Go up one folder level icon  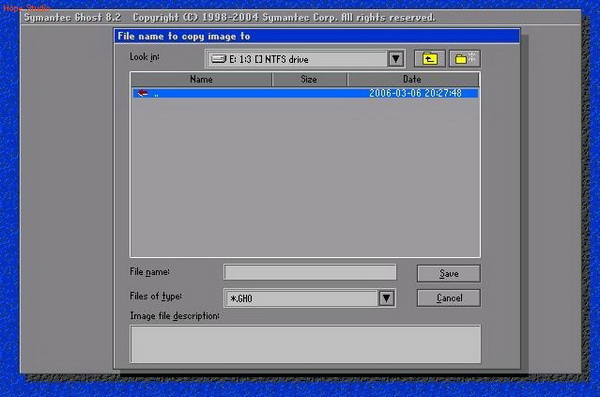[430, 59]
